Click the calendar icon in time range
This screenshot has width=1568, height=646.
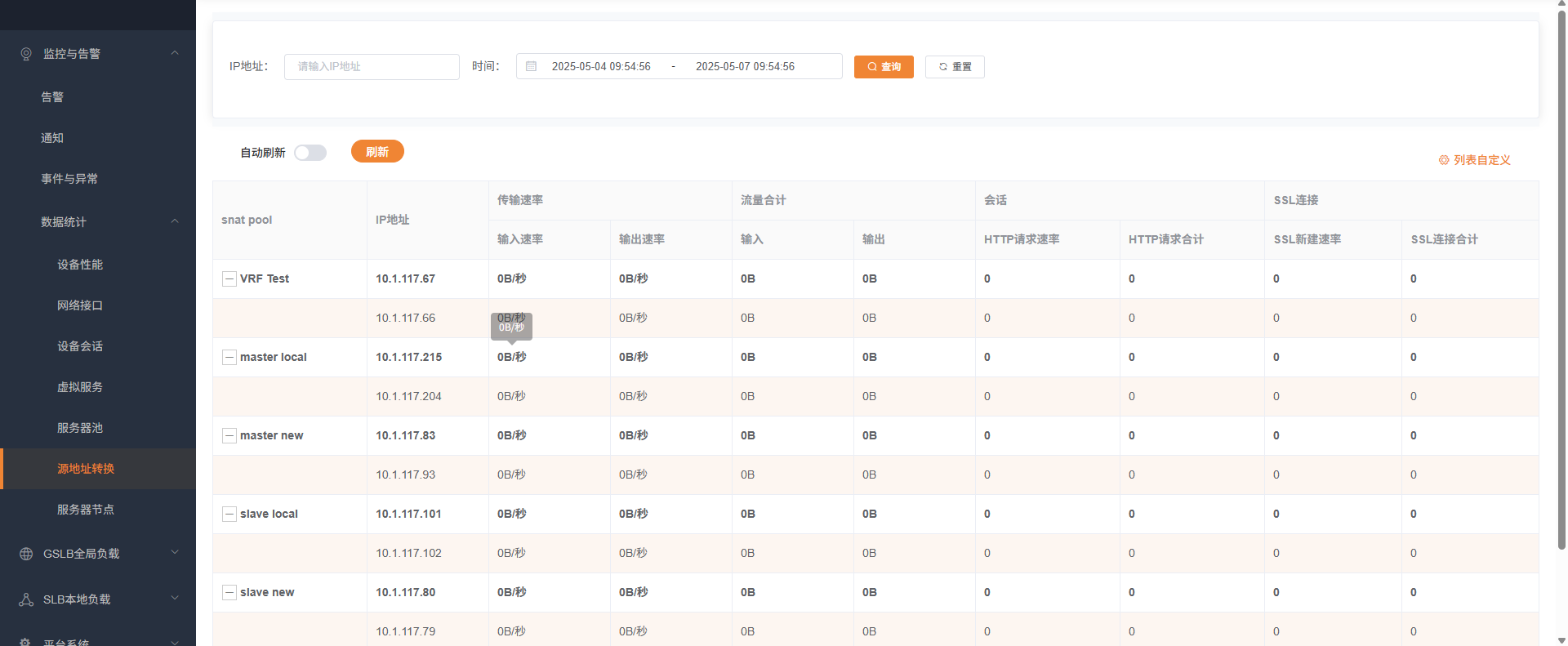click(531, 66)
